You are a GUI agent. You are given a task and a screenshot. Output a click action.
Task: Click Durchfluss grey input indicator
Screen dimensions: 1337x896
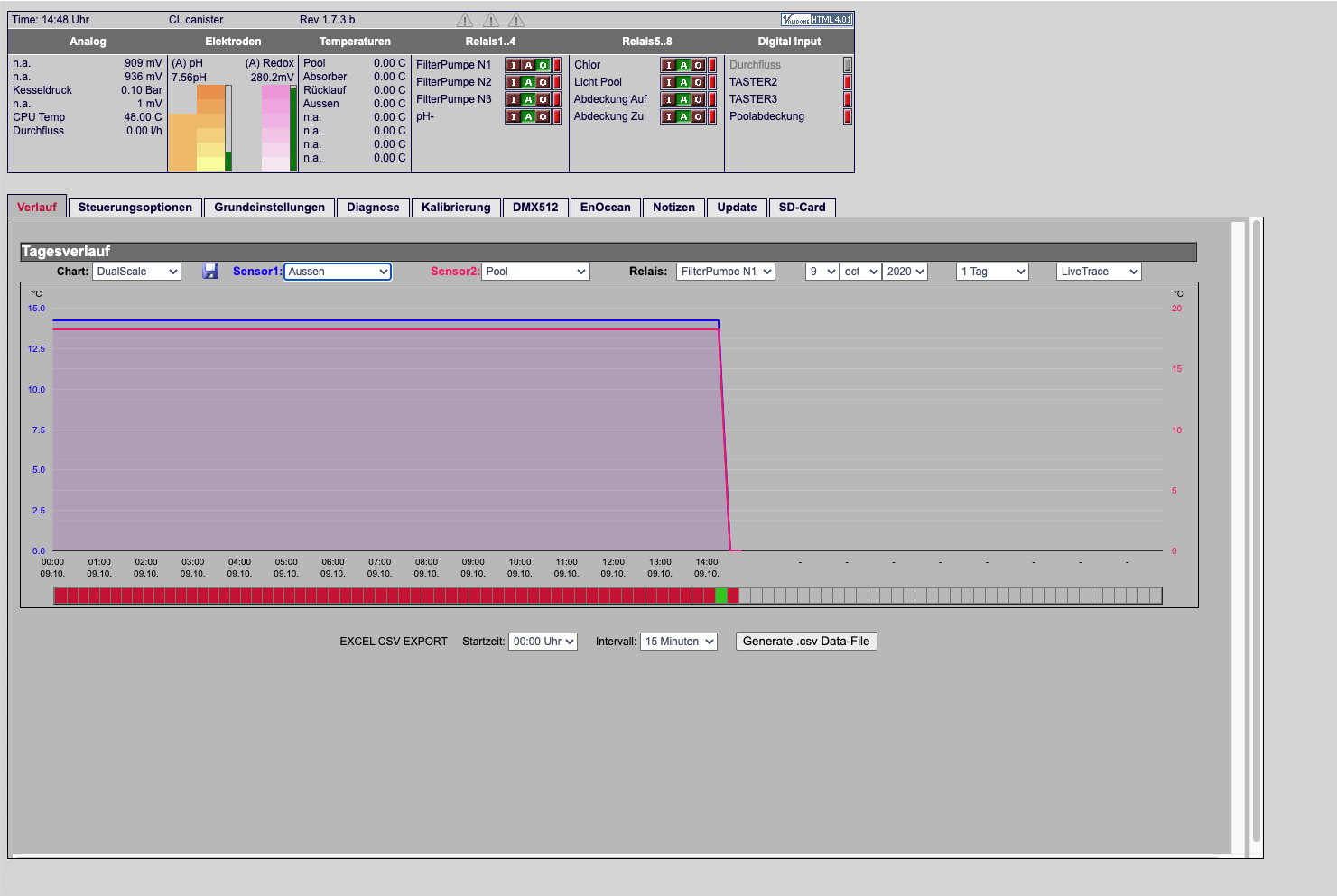coord(848,65)
